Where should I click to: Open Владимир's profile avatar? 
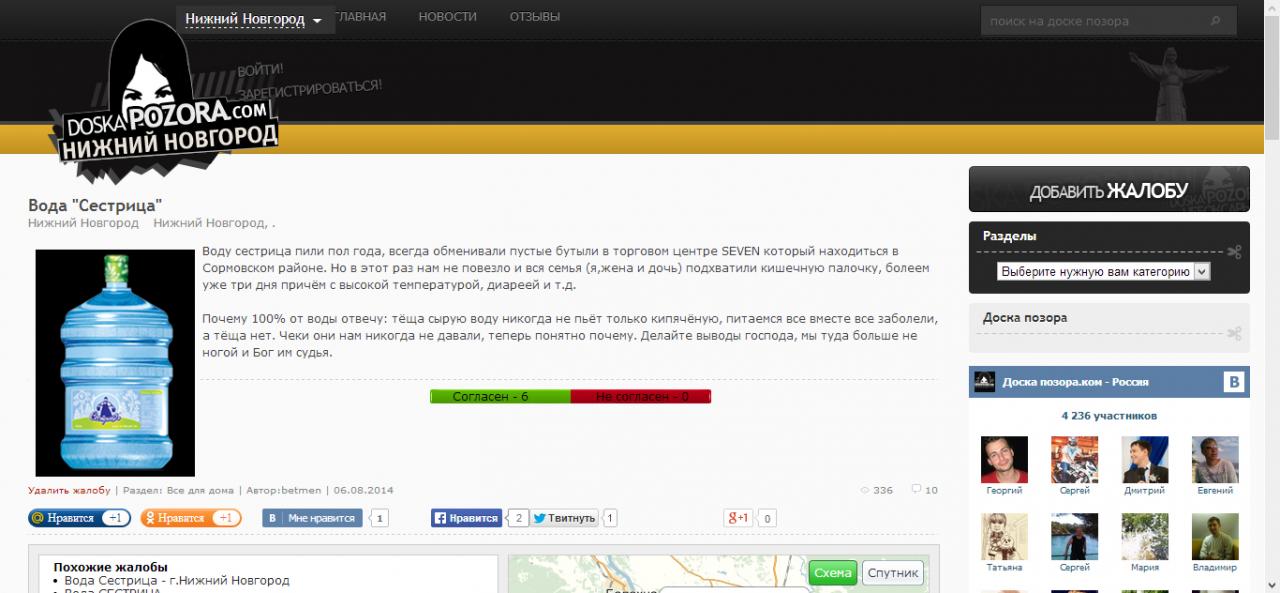[x=1215, y=537]
